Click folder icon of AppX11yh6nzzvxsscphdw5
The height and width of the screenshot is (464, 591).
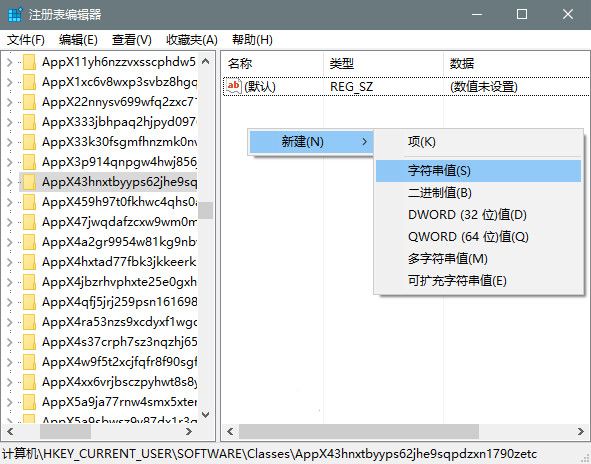pyautogui.click(x=29, y=62)
